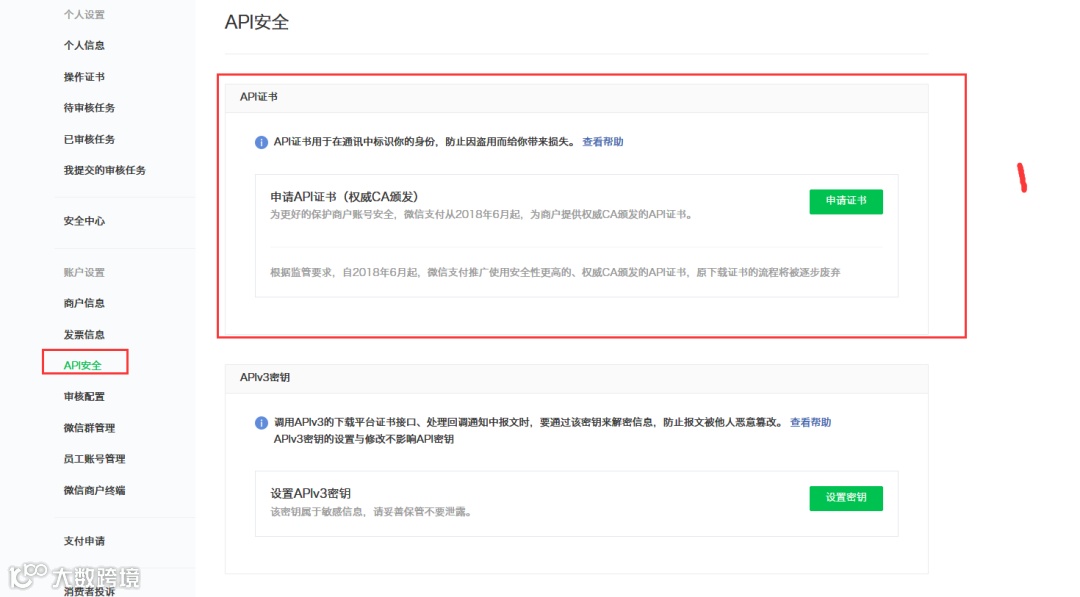Open 支付申请 in the sidebar
Viewport: 1080px width, 597px height.
coord(84,541)
